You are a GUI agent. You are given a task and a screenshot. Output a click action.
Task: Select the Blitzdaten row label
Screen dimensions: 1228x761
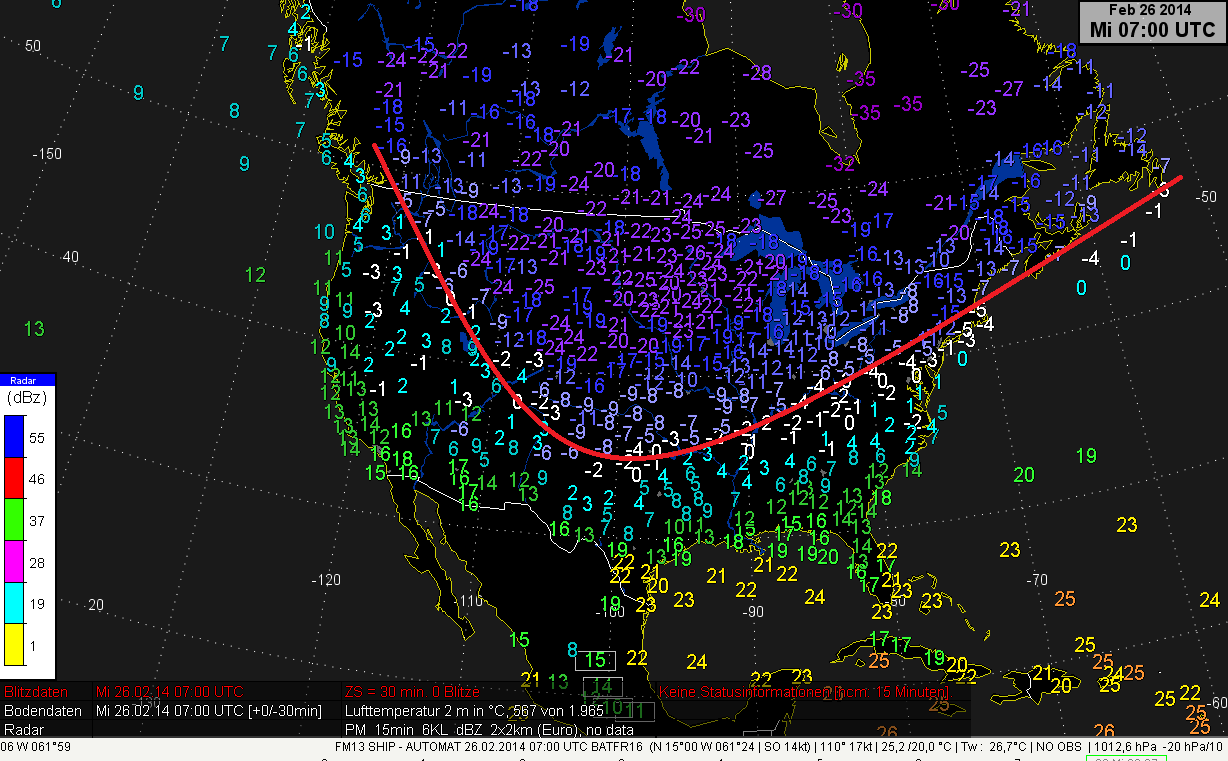[38, 692]
